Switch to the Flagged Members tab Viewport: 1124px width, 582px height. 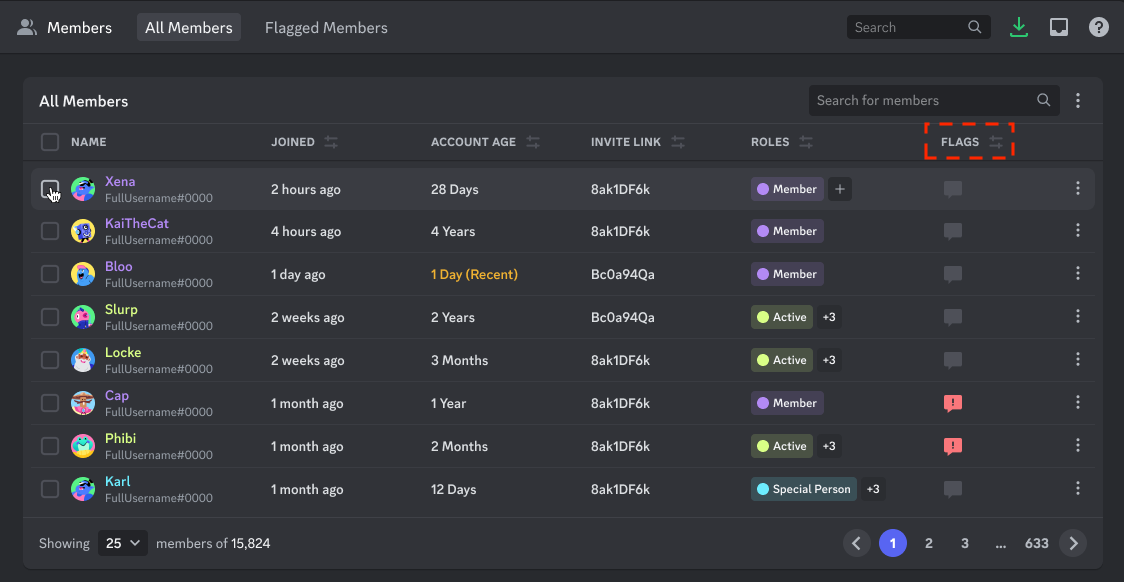pos(326,27)
